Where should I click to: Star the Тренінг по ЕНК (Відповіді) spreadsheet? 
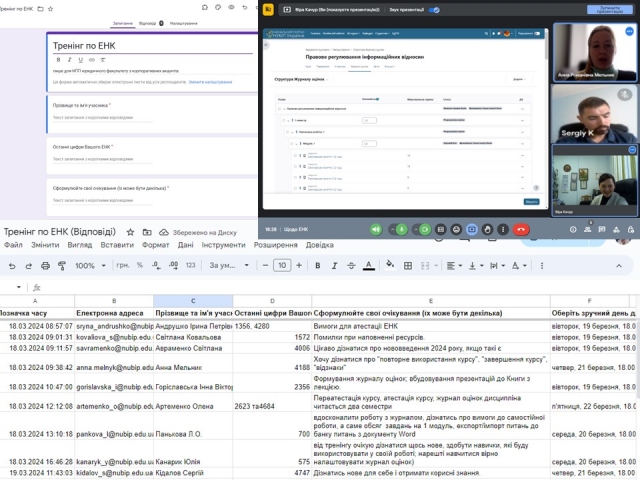click(x=132, y=231)
